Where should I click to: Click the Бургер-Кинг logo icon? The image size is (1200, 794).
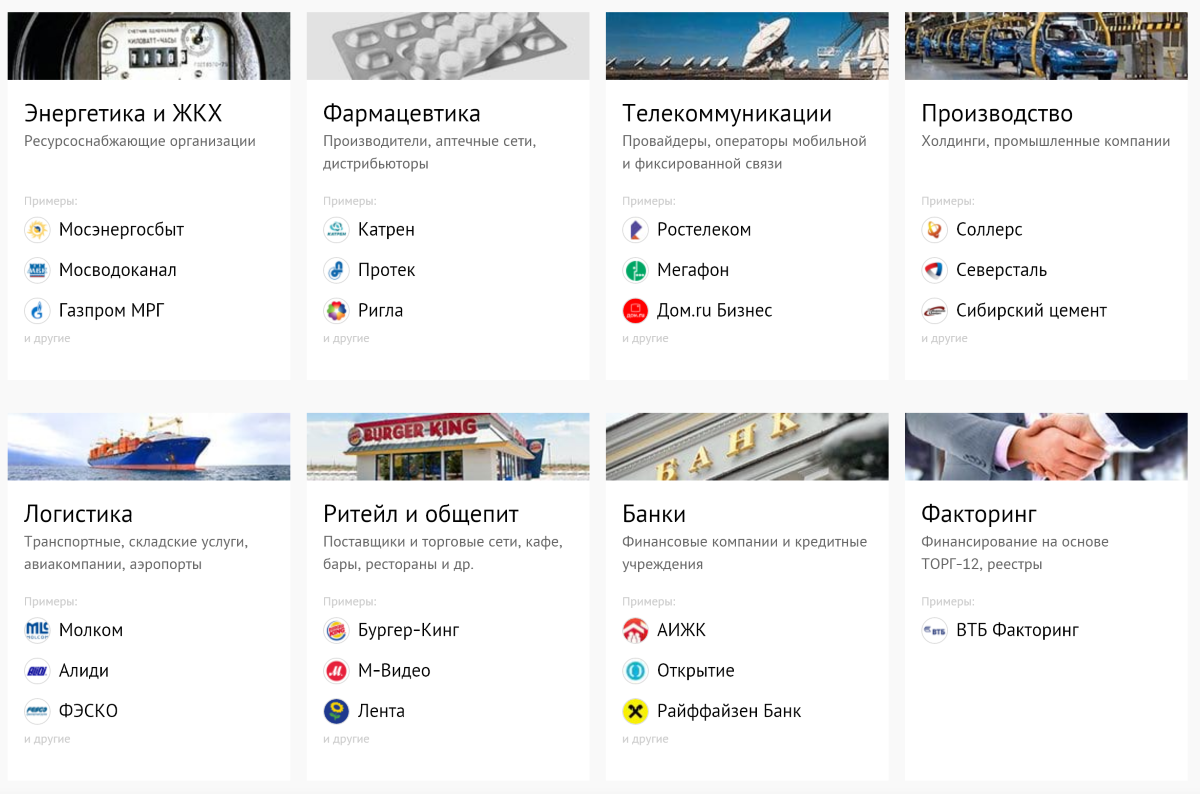[x=336, y=631]
